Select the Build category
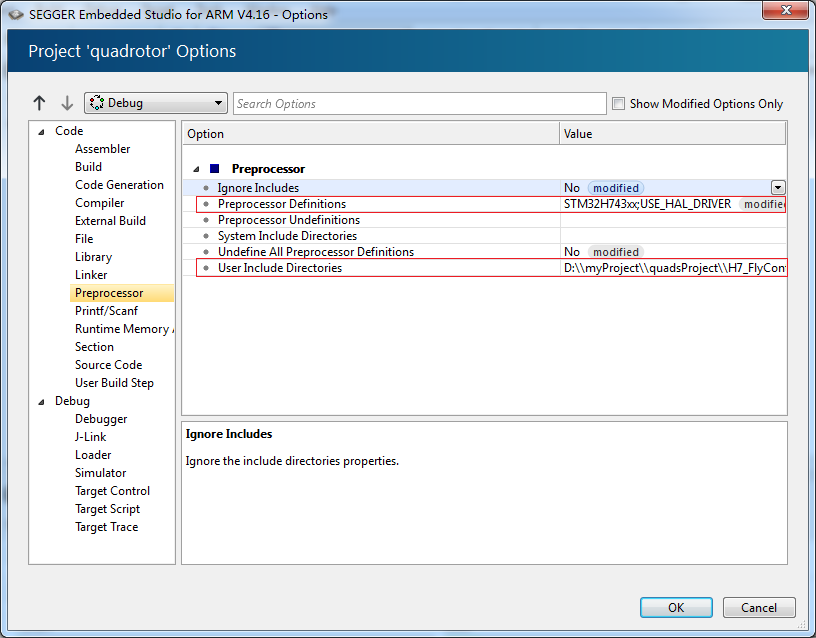816x638 pixels. pyautogui.click(x=88, y=167)
